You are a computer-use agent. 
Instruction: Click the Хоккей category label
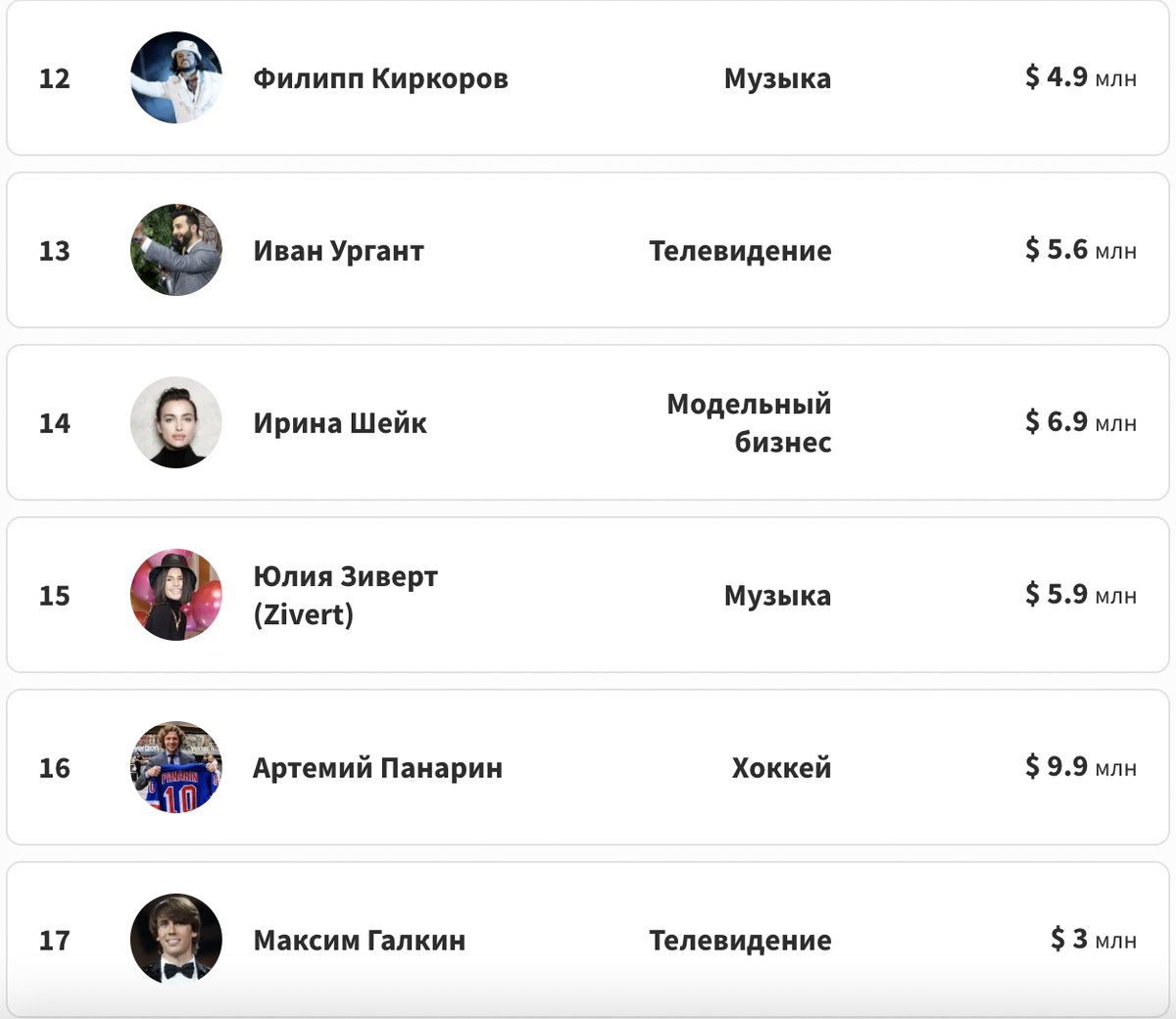[x=781, y=767]
